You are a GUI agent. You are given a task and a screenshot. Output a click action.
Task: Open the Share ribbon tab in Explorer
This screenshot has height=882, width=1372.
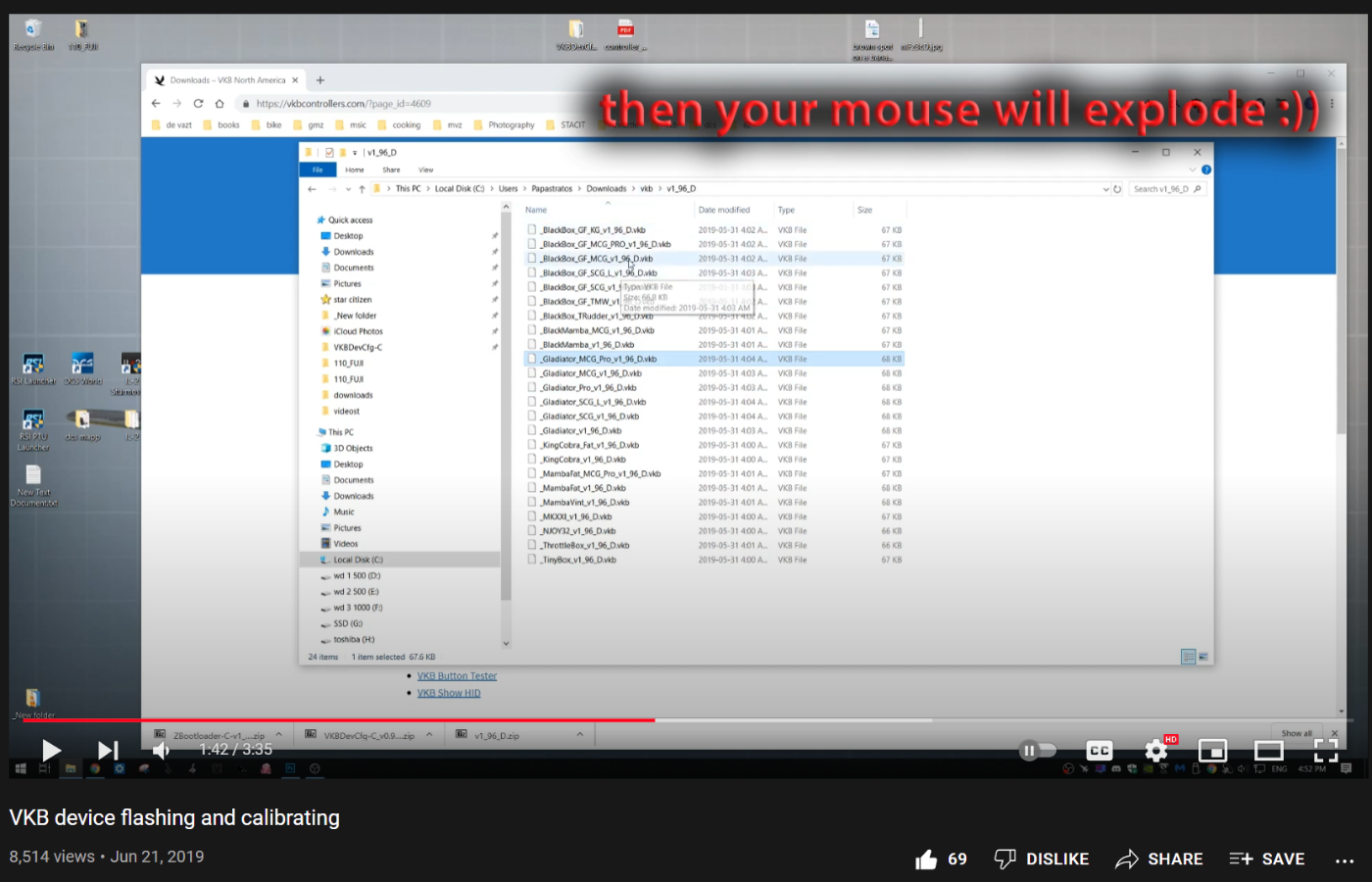click(x=391, y=170)
